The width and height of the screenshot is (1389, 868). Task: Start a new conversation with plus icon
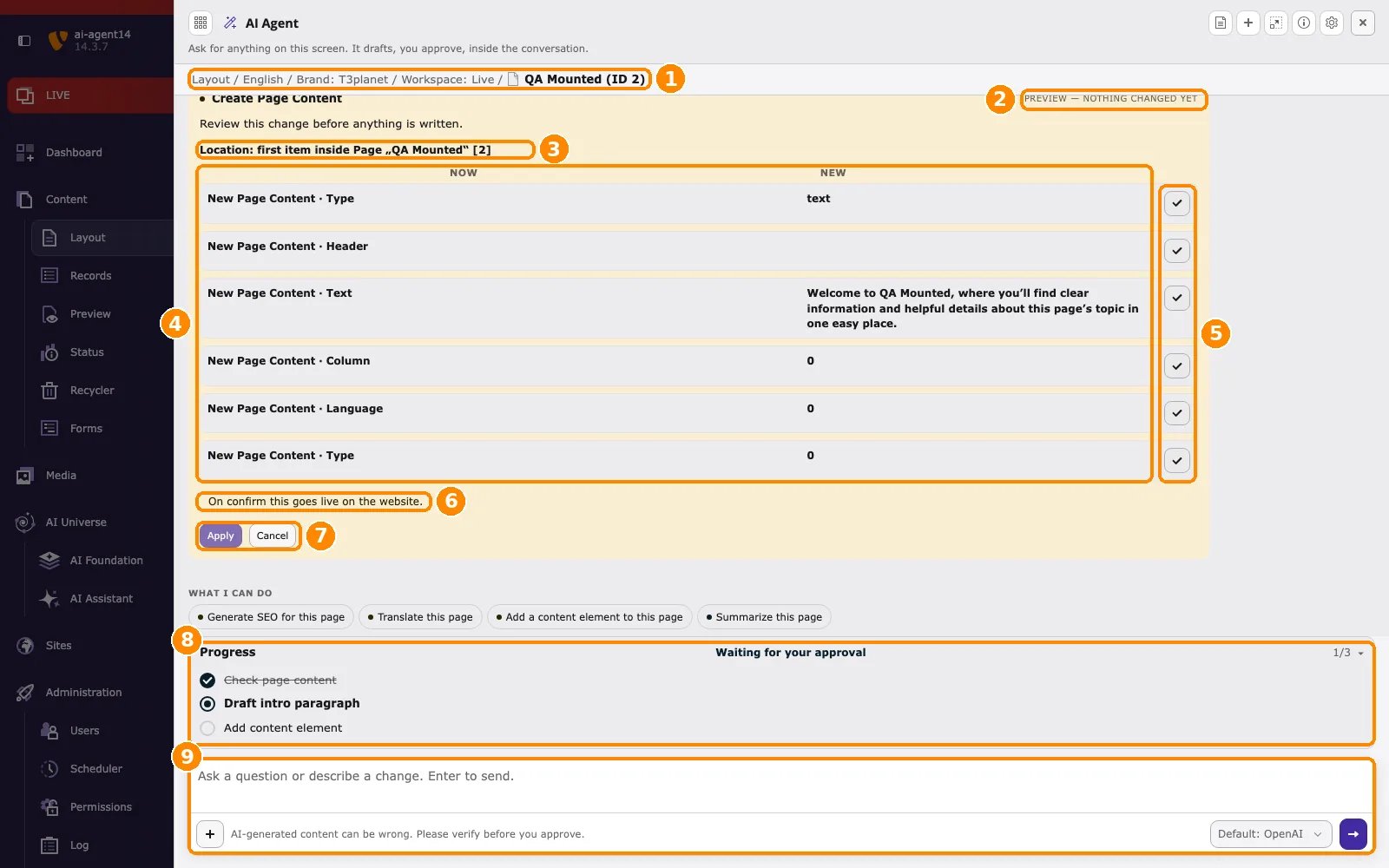1248,23
